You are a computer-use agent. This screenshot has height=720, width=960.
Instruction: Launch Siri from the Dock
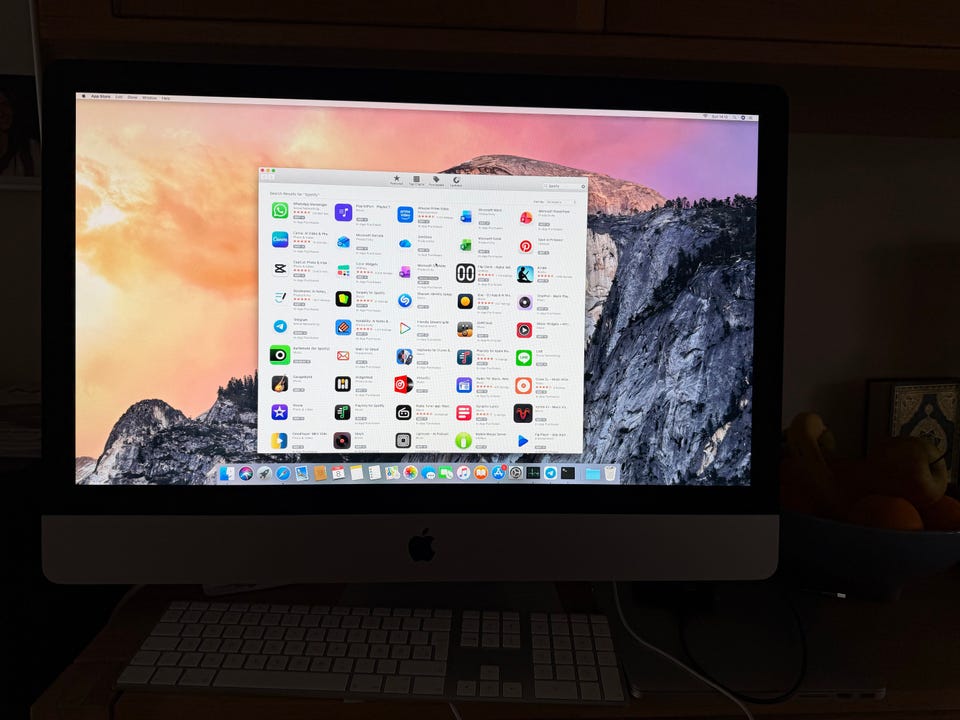pos(246,473)
